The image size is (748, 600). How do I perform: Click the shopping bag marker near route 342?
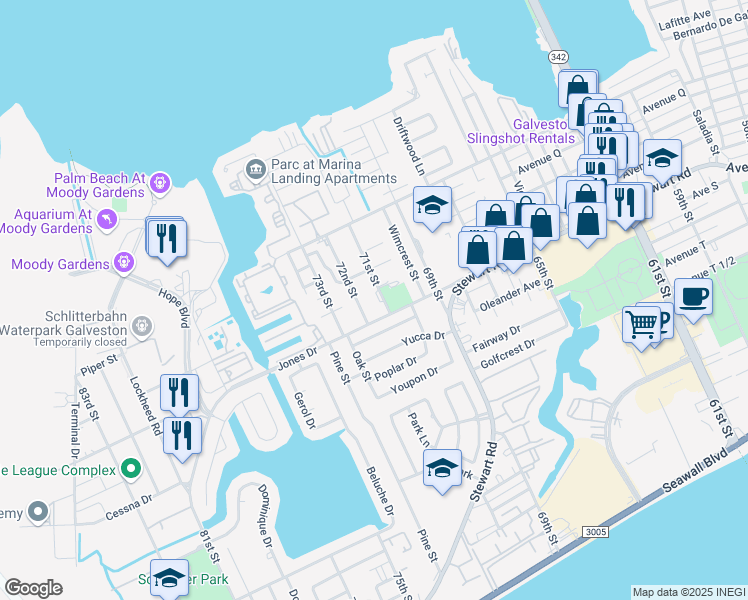click(578, 89)
